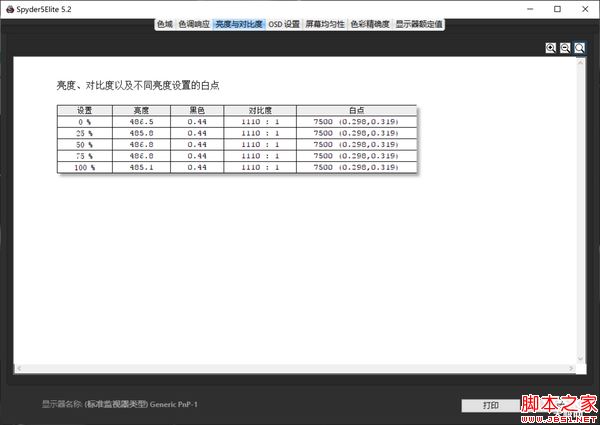The width and height of the screenshot is (600, 425).
Task: Open the 屏幕均匀性 tab
Action: click(325, 24)
